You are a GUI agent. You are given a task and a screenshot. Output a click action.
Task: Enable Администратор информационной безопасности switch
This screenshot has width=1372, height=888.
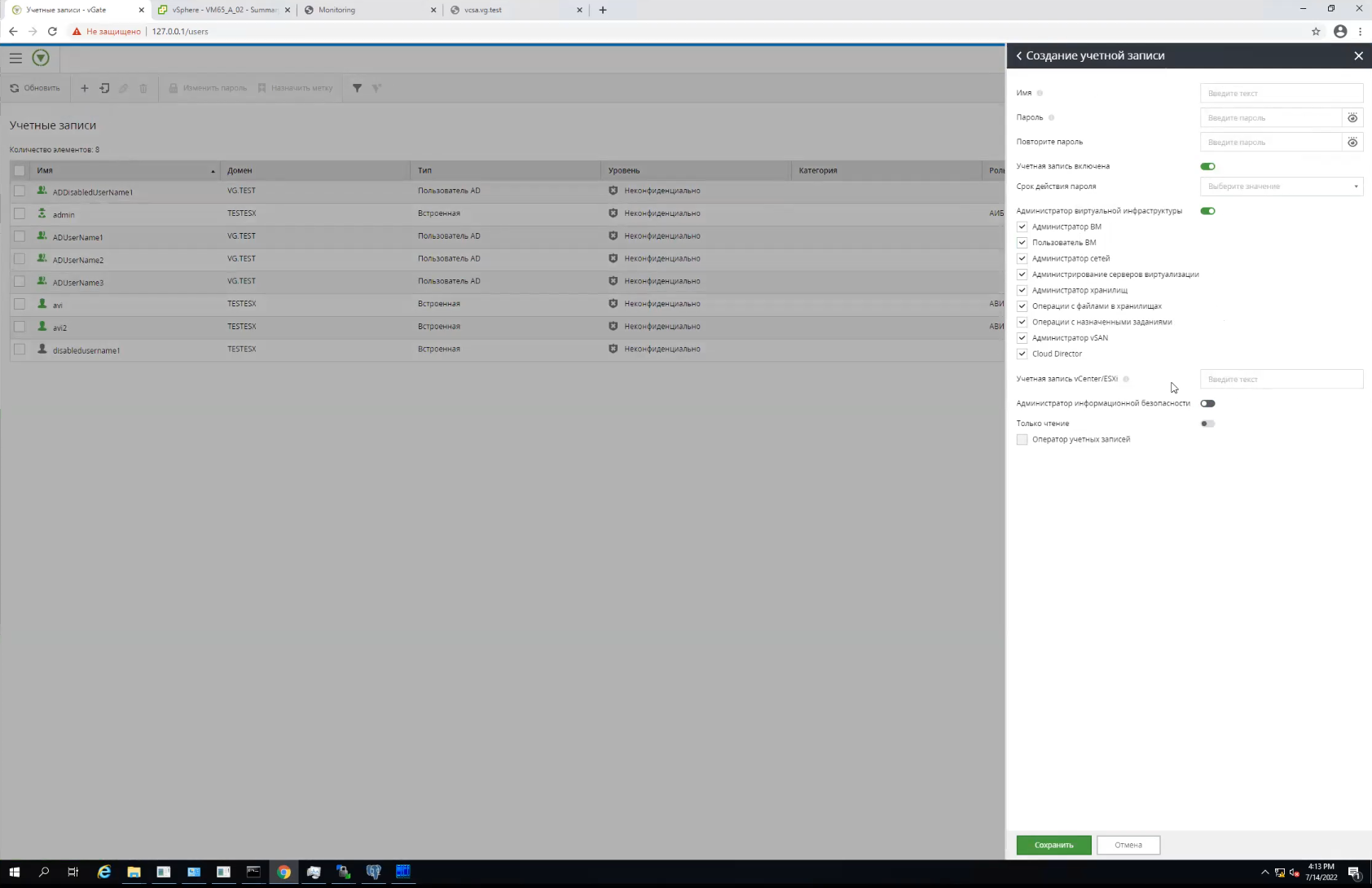pyautogui.click(x=1207, y=403)
